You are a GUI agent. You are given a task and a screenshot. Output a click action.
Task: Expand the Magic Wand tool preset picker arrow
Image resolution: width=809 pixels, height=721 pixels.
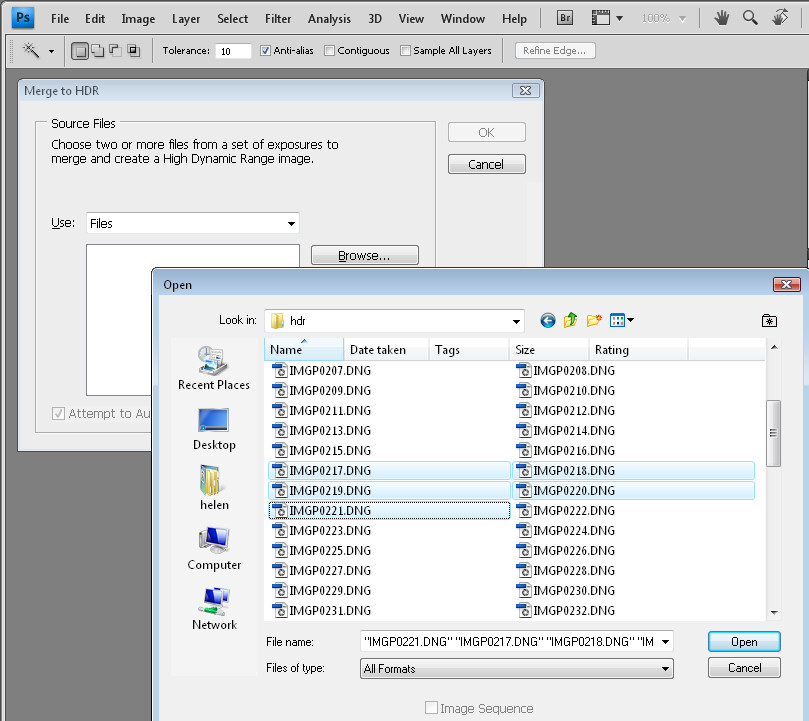click(x=51, y=51)
